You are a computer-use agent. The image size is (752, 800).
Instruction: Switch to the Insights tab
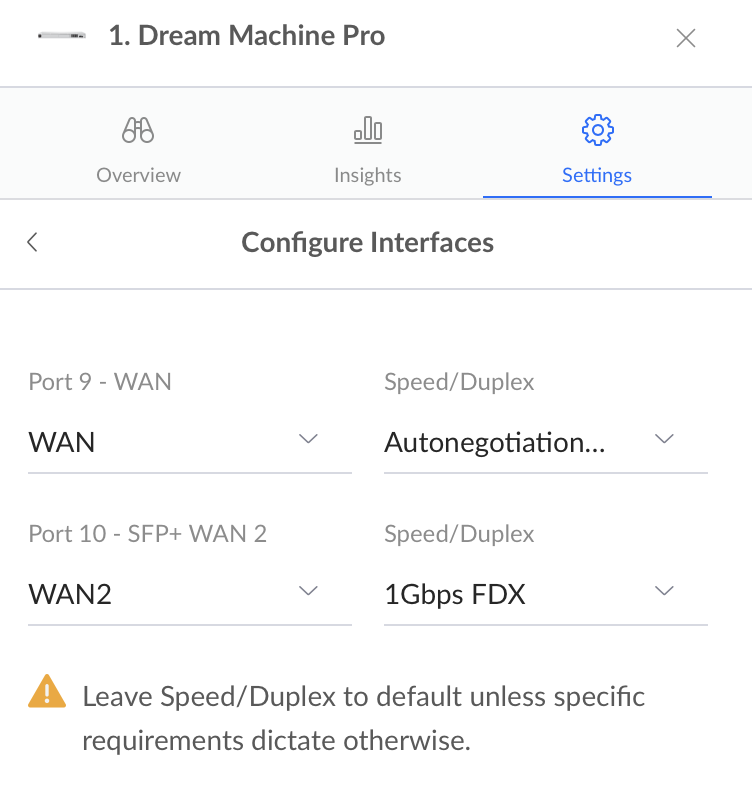[368, 175]
